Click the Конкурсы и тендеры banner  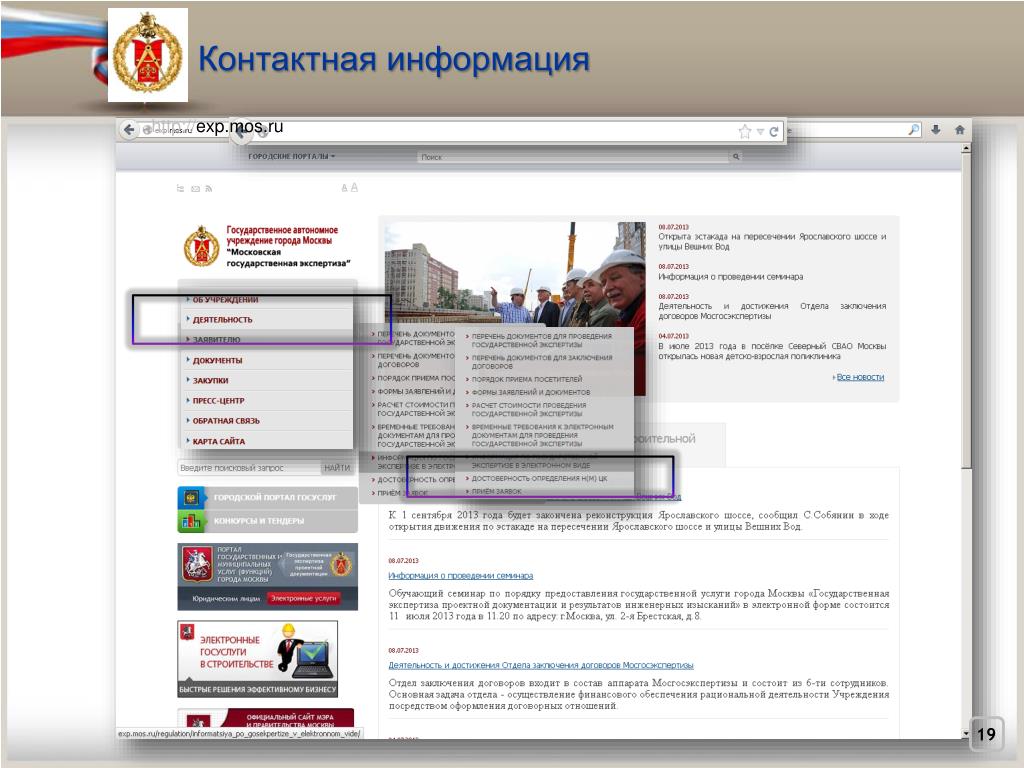(268, 521)
